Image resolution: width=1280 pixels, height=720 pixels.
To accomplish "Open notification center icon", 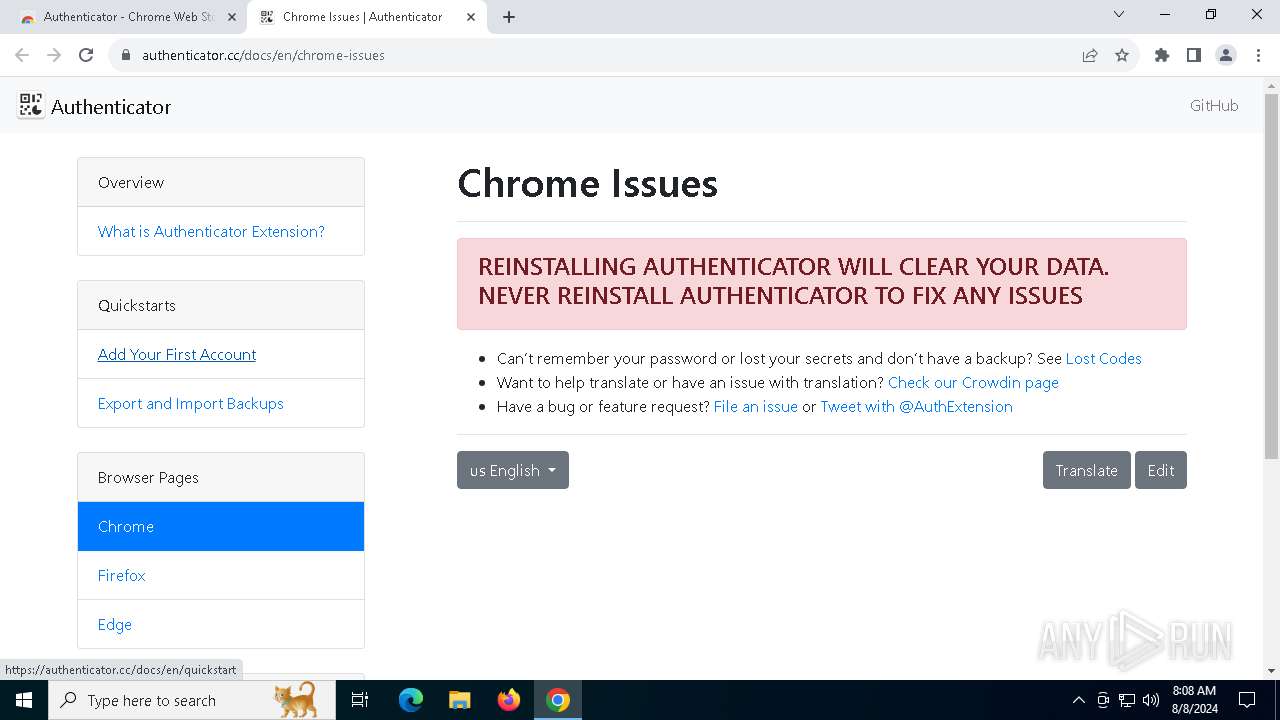I will [1247, 700].
